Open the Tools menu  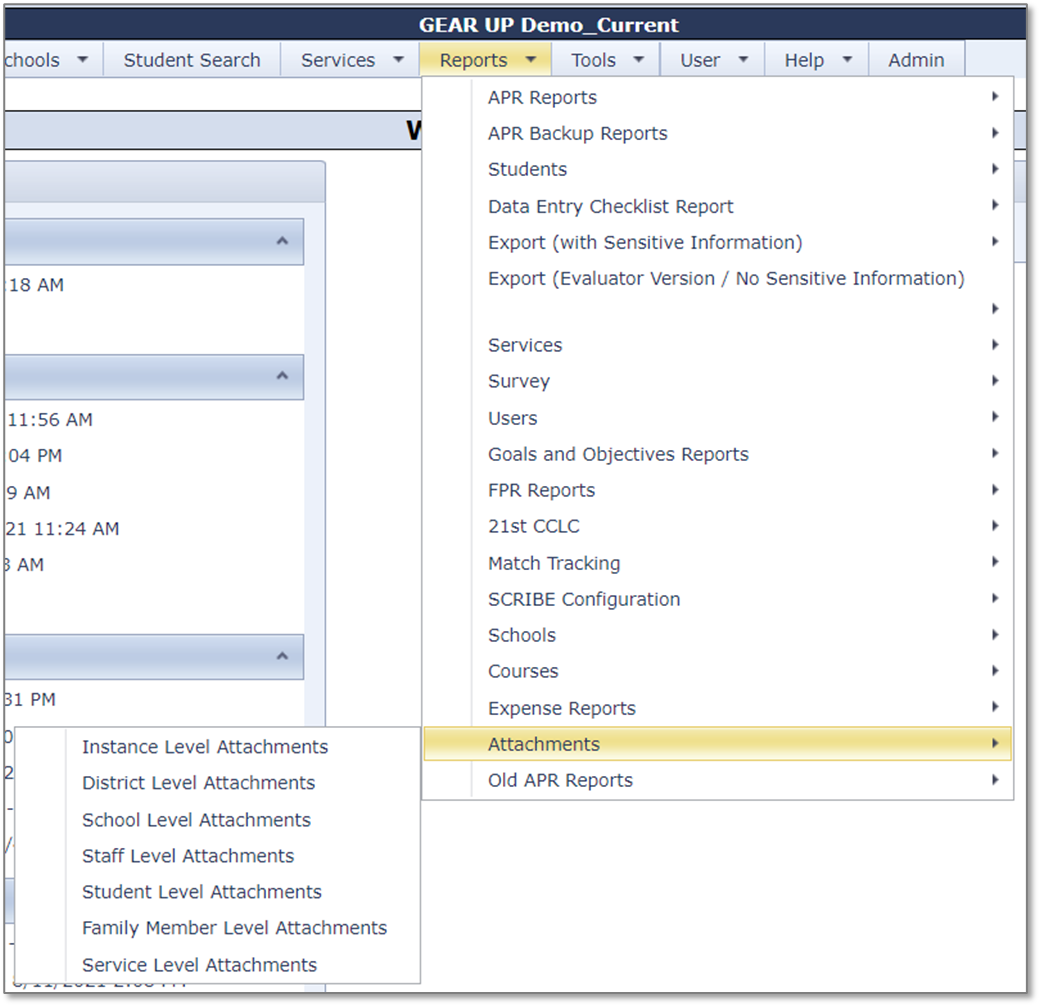coord(605,60)
